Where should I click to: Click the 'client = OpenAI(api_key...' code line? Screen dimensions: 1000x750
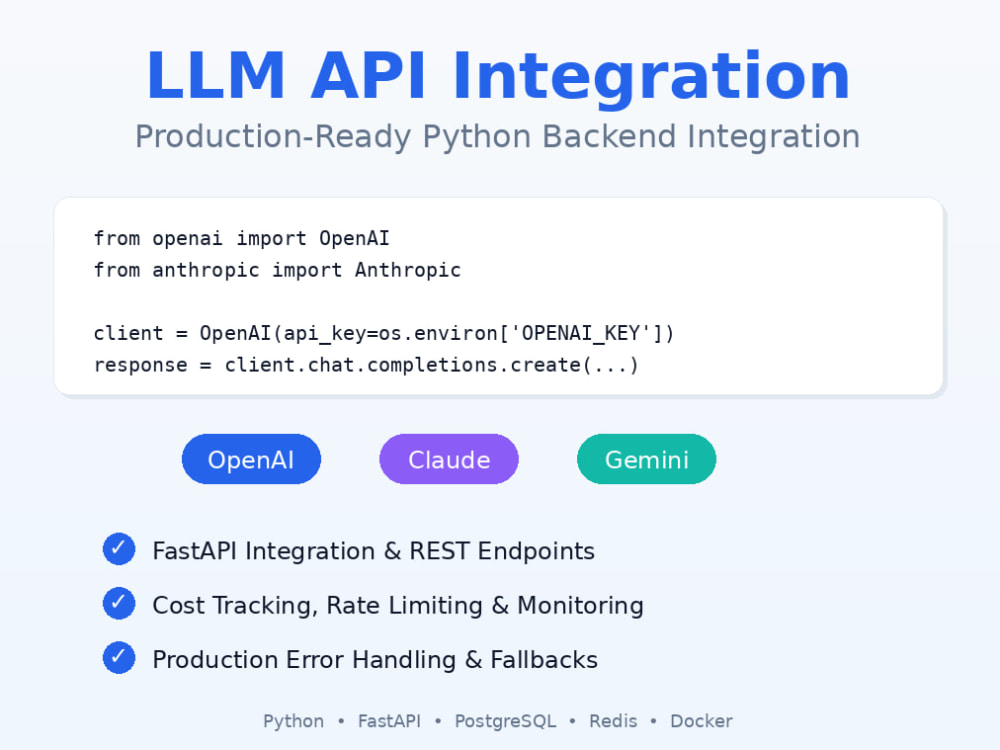pos(384,334)
